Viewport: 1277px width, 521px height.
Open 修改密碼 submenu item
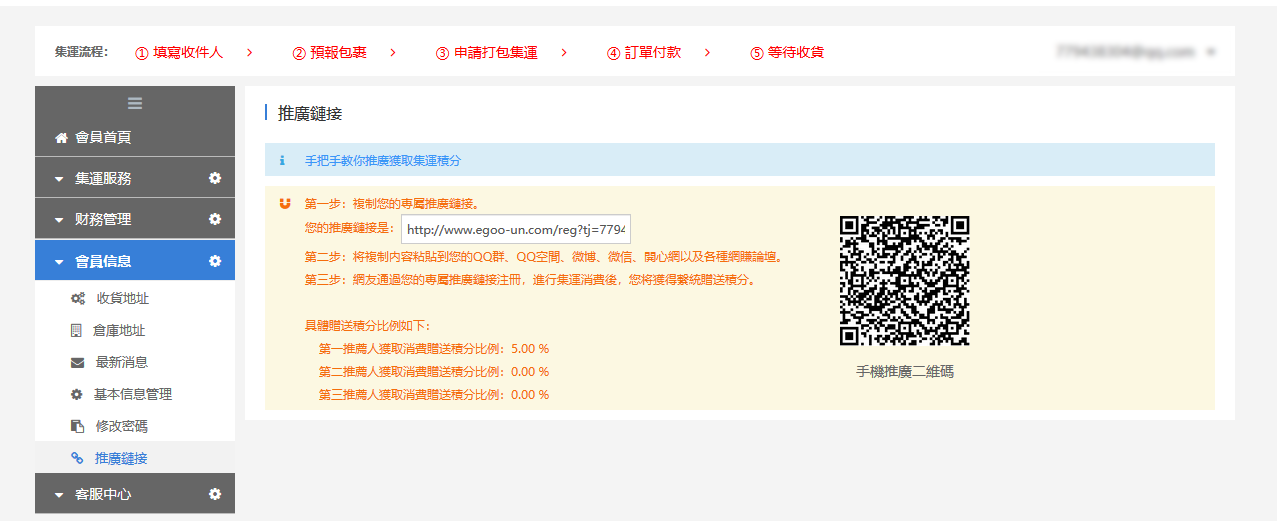pyautogui.click(x=135, y=426)
